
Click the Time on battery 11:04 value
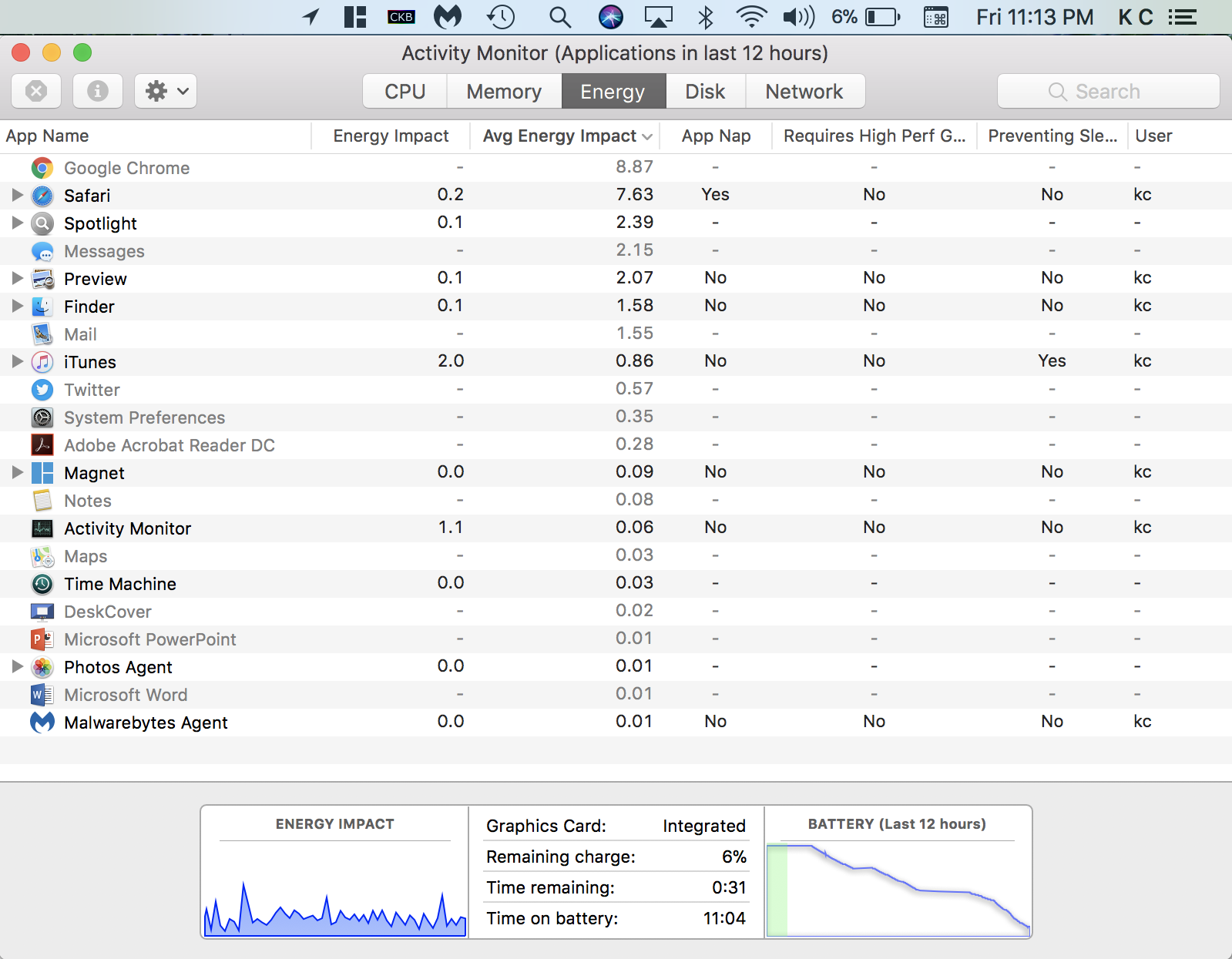pyautogui.click(x=724, y=918)
